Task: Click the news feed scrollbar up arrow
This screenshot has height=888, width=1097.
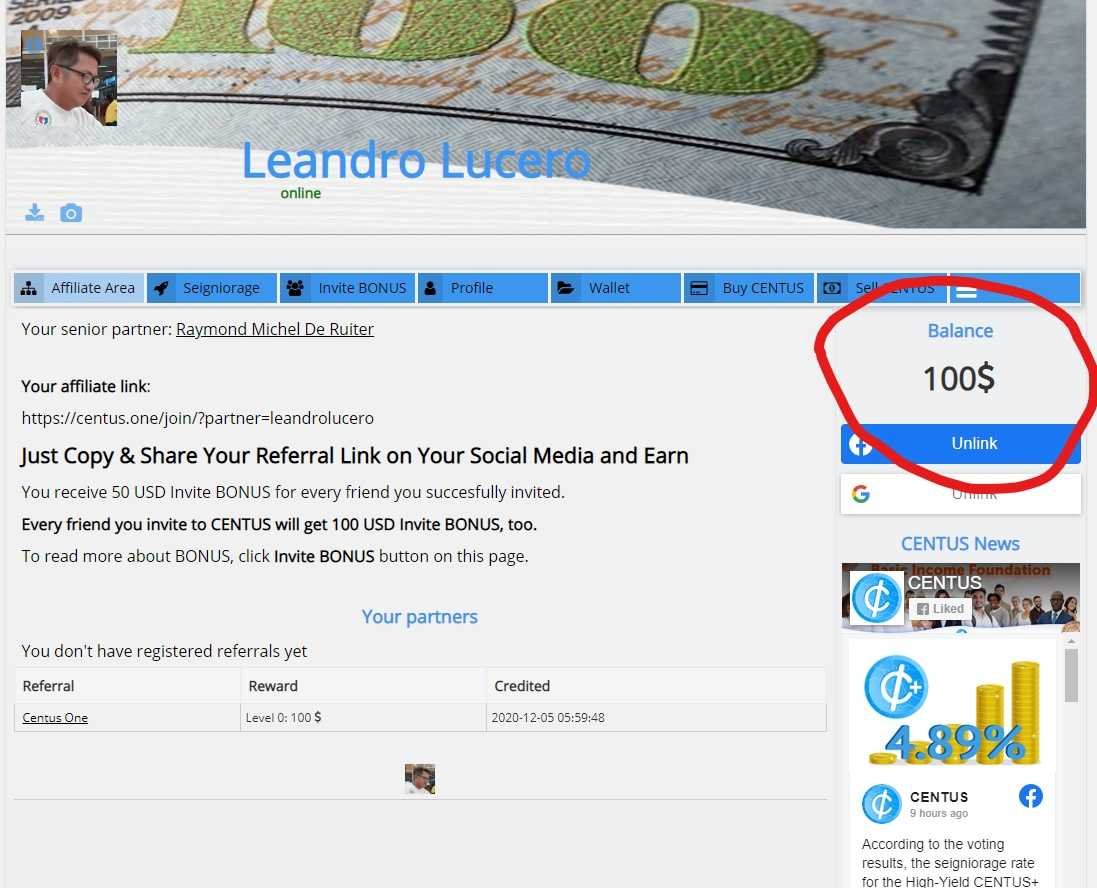Action: coord(1071,641)
